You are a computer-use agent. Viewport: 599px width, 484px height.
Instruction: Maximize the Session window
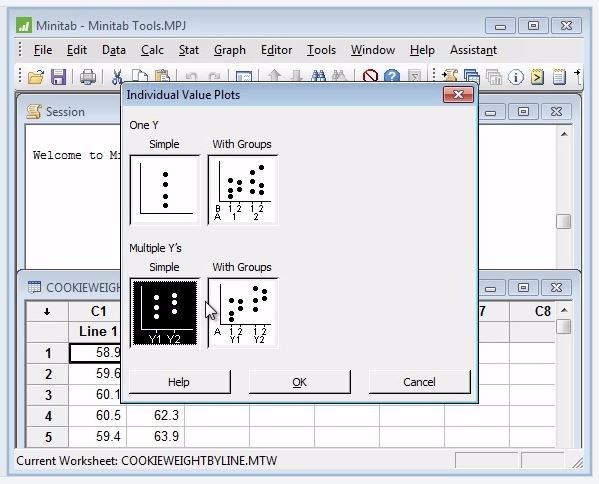click(x=523, y=112)
